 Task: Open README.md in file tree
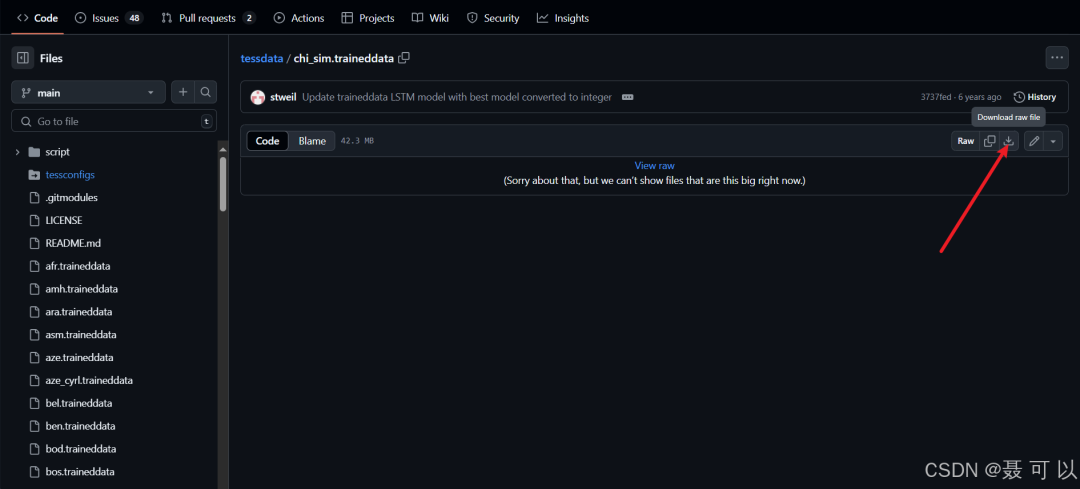point(73,243)
